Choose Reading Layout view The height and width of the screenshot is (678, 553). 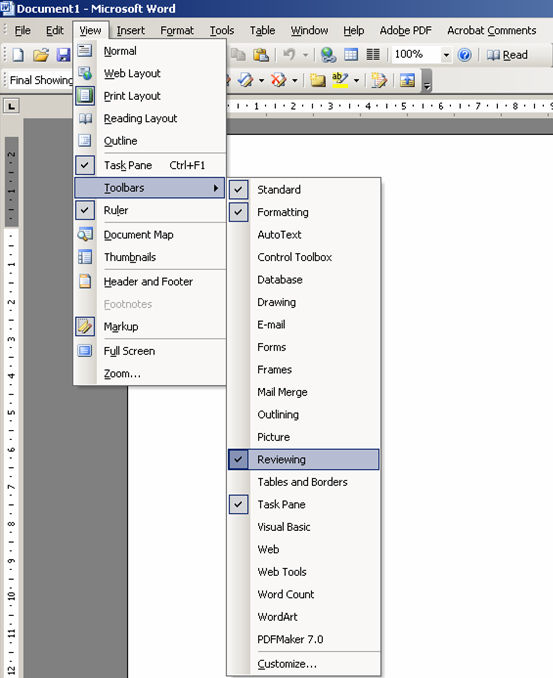150,118
